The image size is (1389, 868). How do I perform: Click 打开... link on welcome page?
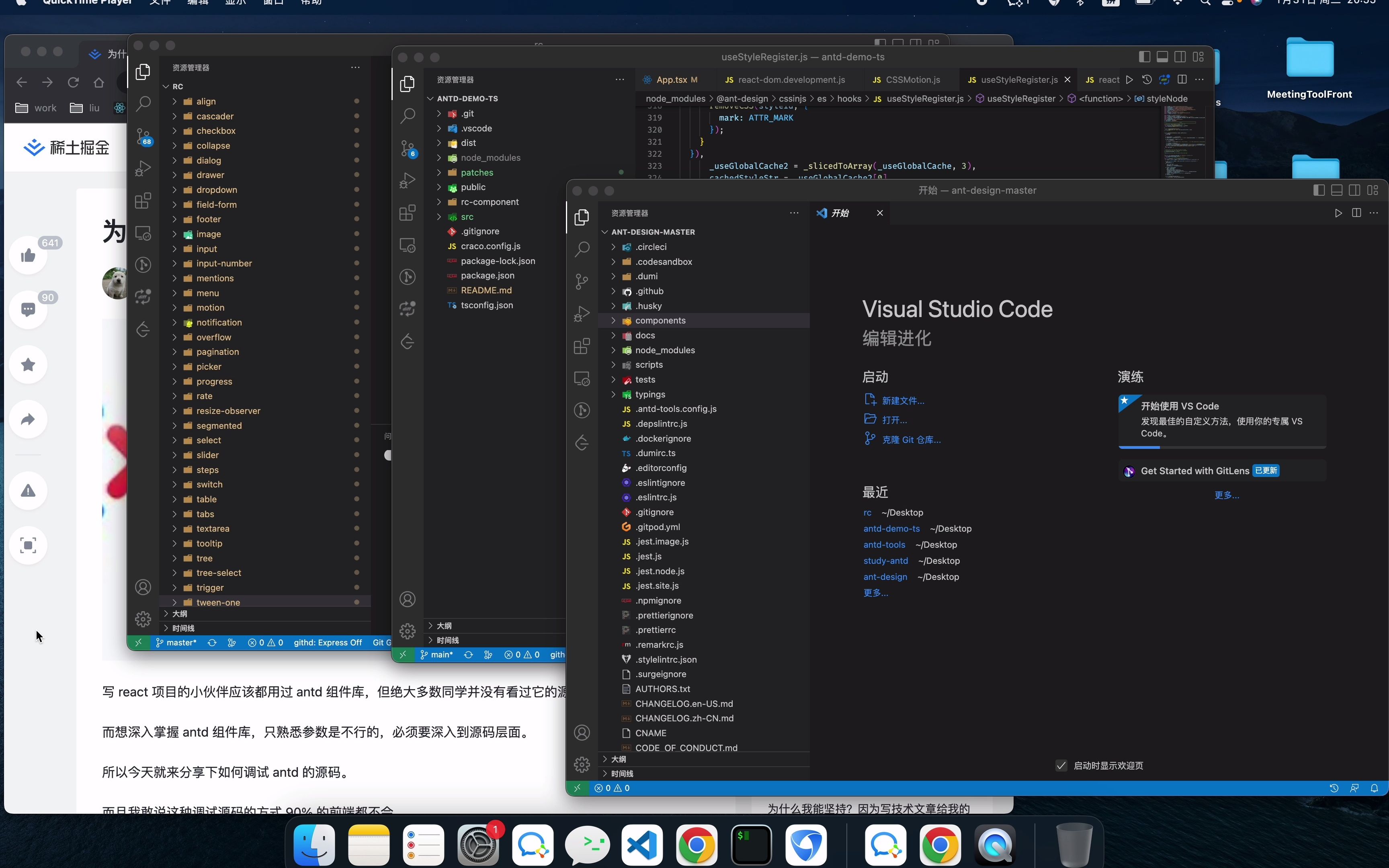(x=894, y=420)
